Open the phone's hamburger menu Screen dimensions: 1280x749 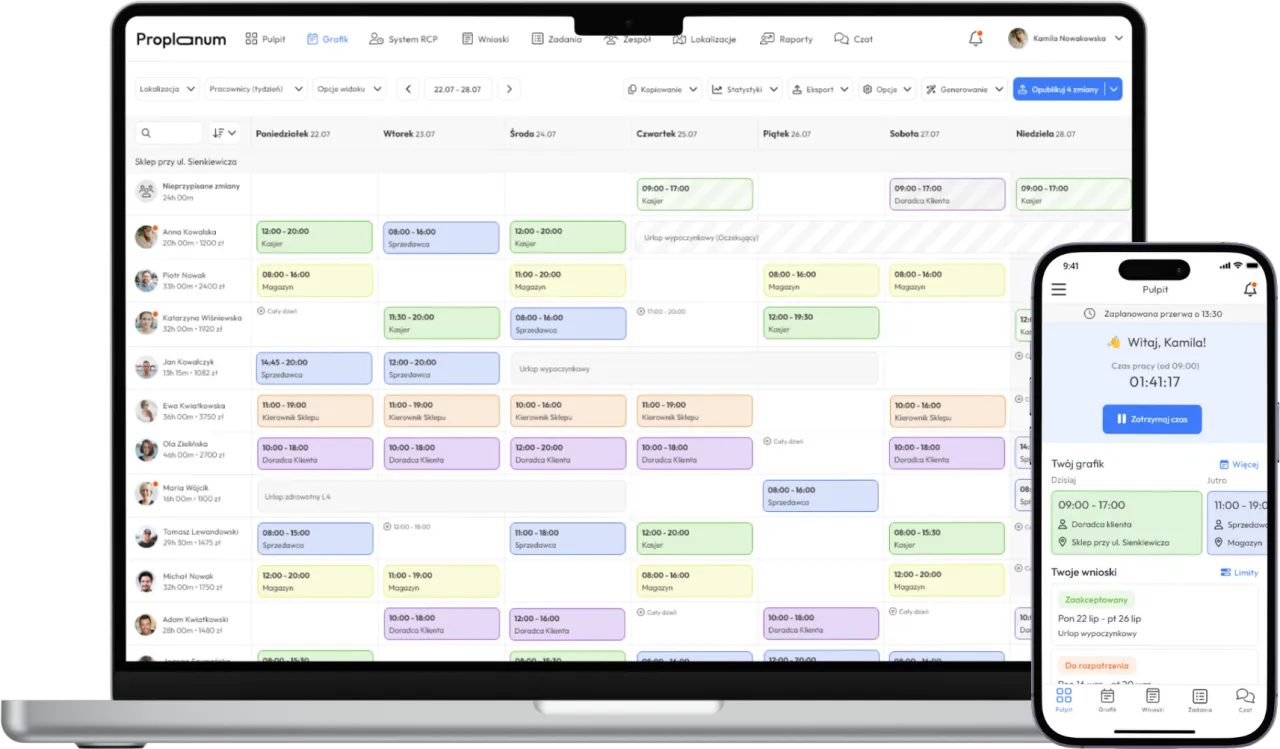[1059, 290]
